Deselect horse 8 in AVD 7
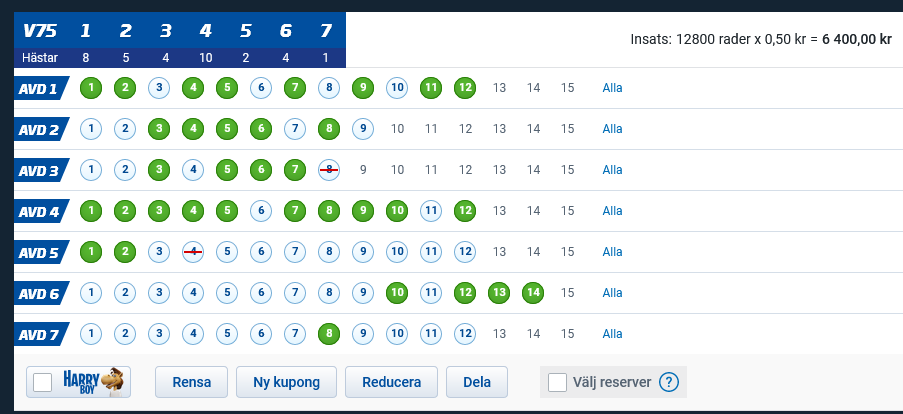This screenshot has height=414, width=903. tap(329, 333)
